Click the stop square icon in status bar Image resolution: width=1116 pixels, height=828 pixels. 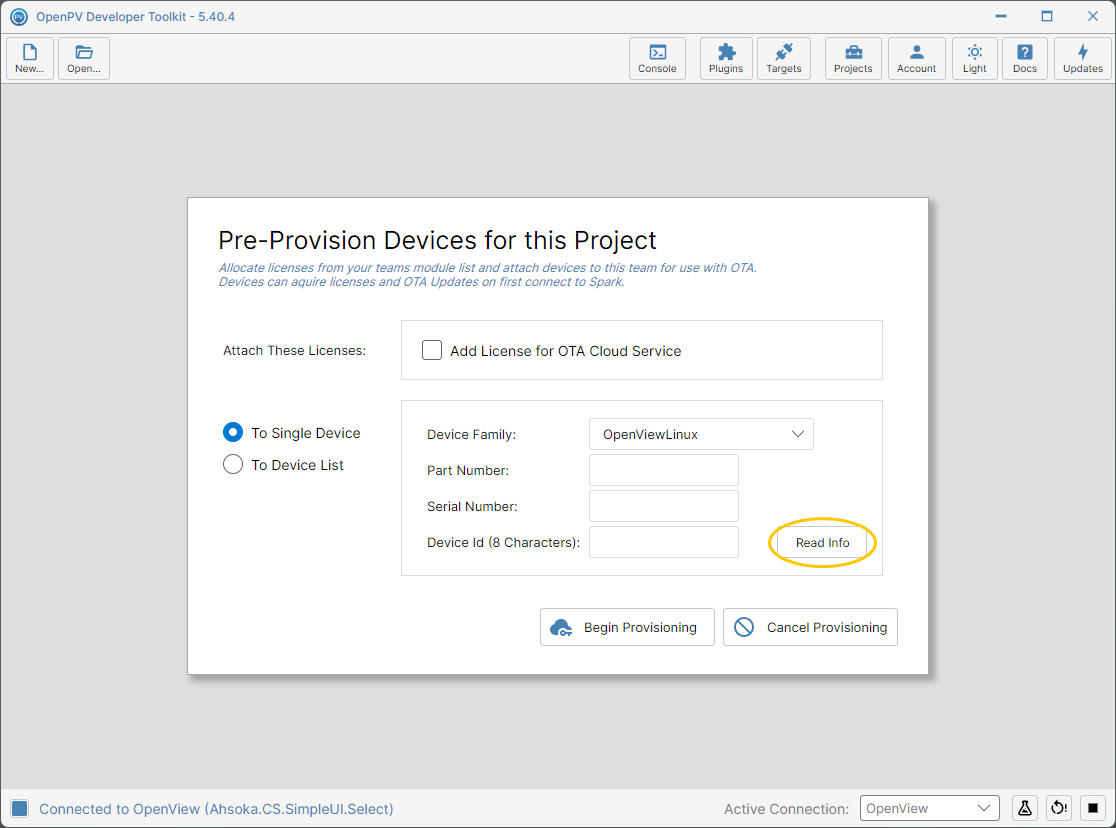(1093, 808)
